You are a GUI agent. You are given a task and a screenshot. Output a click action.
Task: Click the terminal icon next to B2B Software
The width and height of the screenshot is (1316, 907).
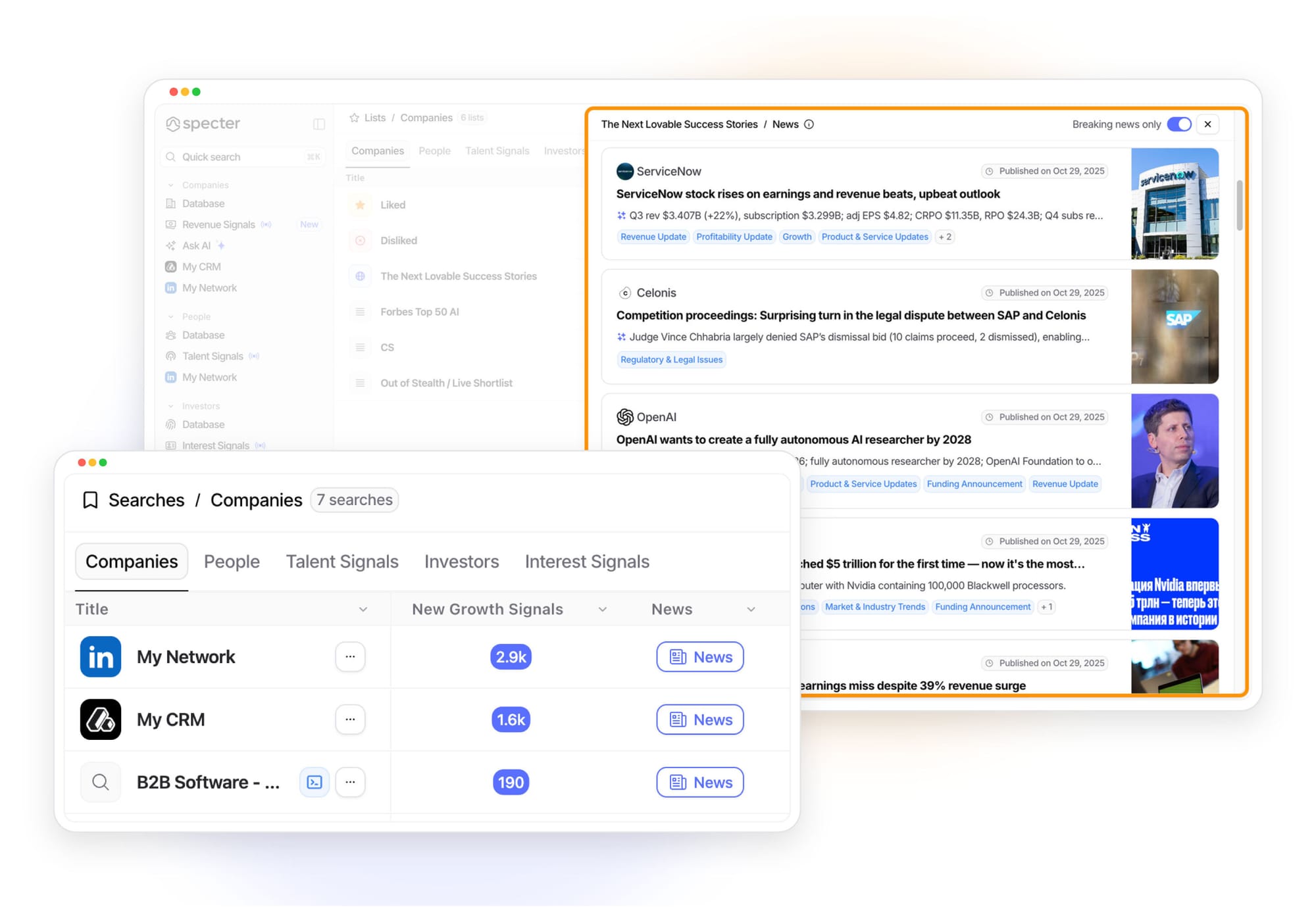pos(315,782)
